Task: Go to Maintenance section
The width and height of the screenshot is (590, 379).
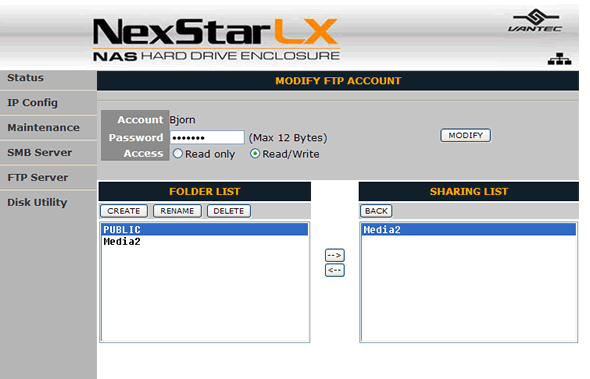Action: click(x=43, y=128)
